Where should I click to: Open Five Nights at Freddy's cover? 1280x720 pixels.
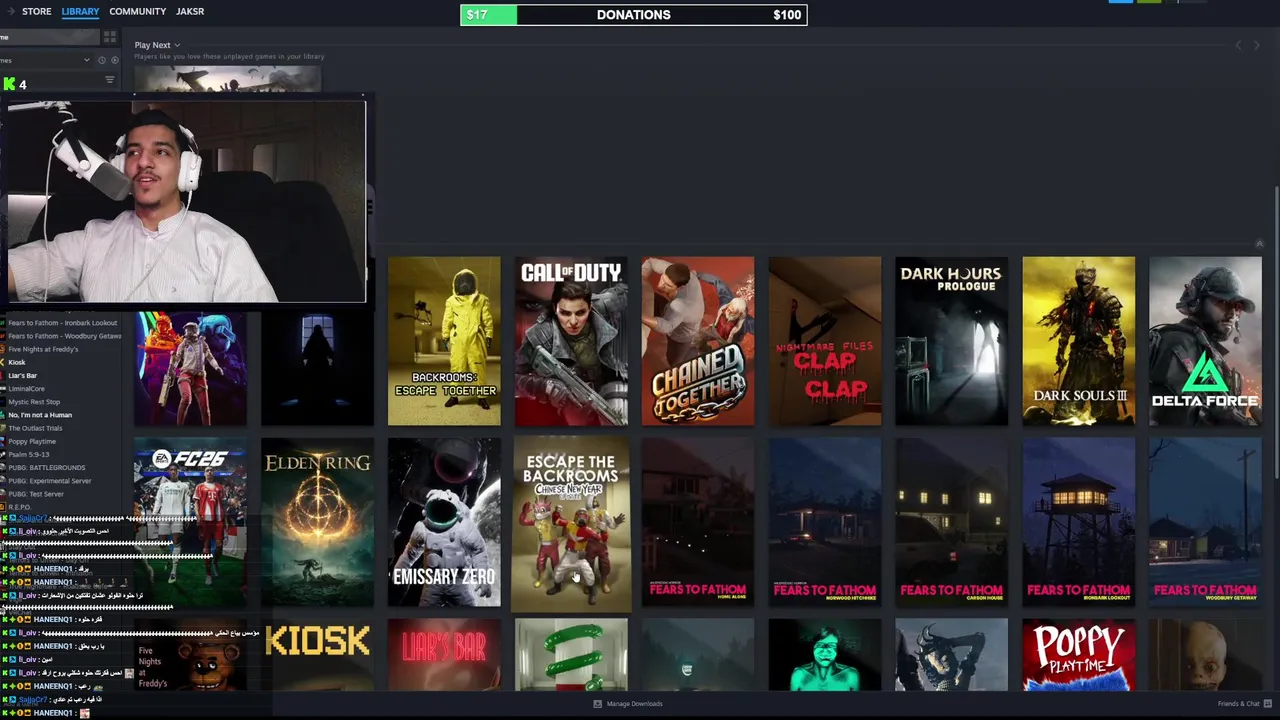click(x=190, y=655)
